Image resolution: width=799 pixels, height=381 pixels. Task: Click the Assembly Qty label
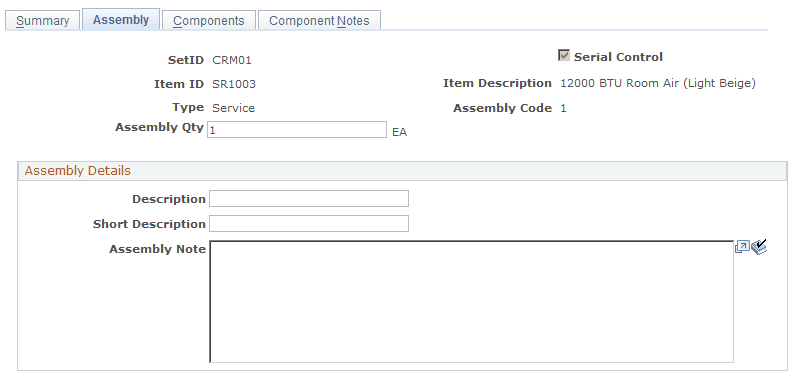tap(159, 127)
